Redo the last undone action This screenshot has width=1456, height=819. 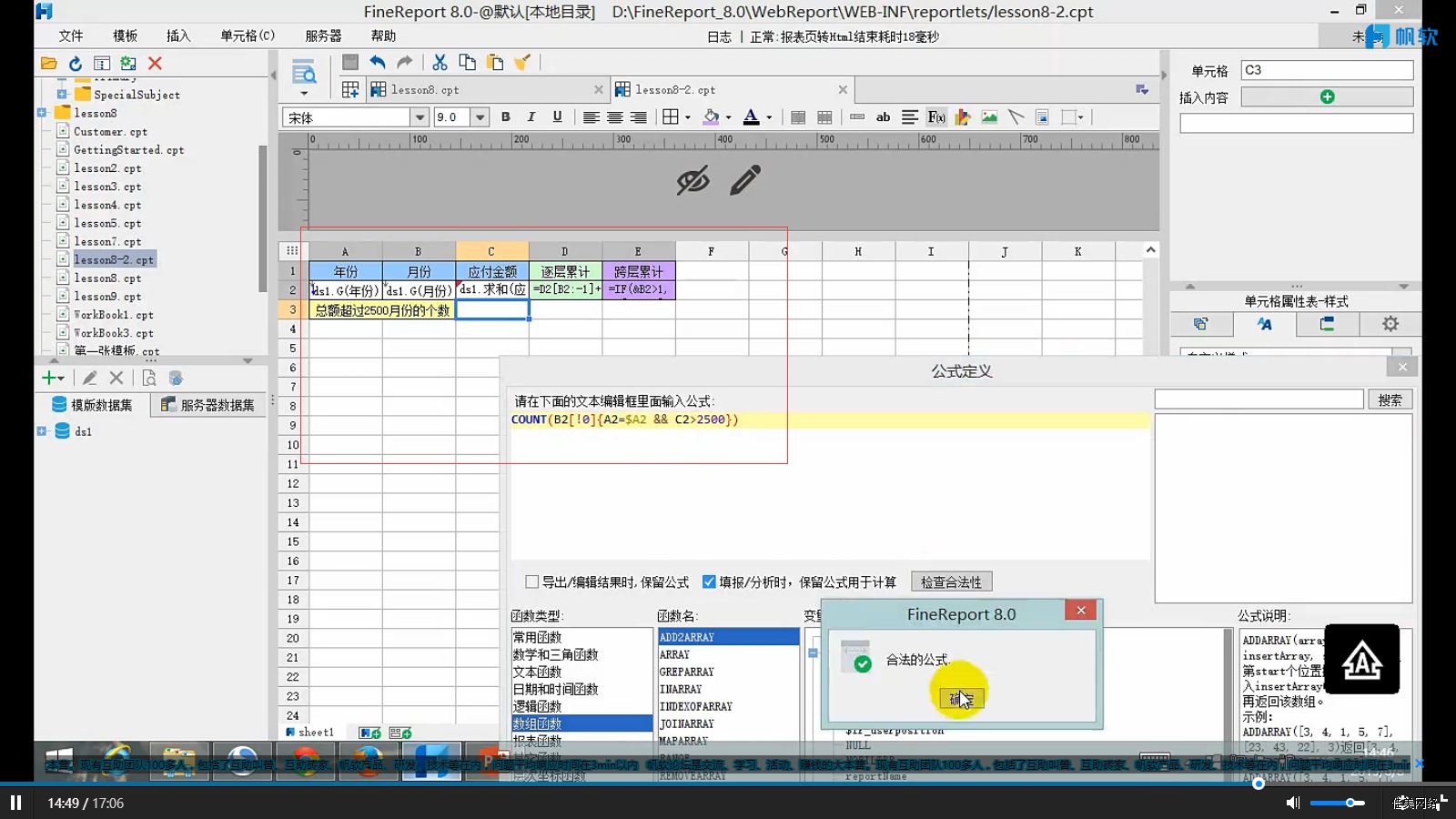pyautogui.click(x=405, y=62)
